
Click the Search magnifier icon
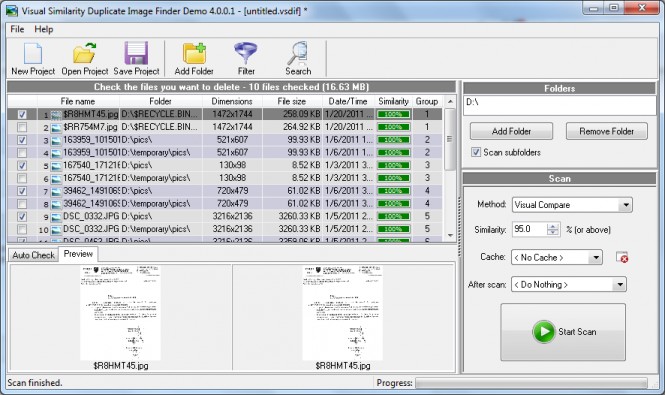[298, 53]
